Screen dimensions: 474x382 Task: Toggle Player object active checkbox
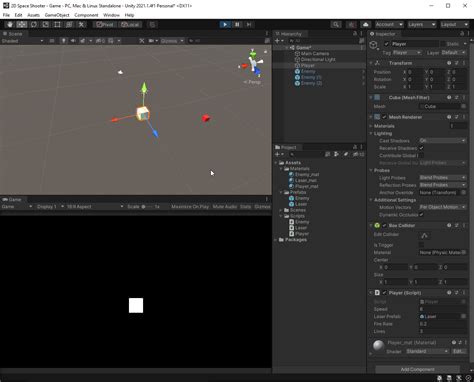coord(387,44)
